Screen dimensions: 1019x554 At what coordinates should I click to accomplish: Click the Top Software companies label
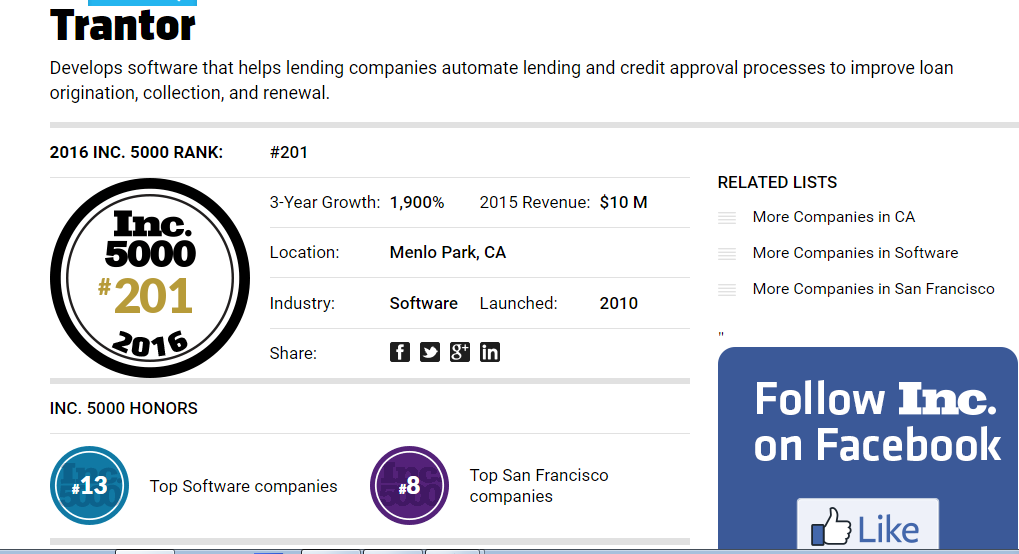(x=243, y=486)
